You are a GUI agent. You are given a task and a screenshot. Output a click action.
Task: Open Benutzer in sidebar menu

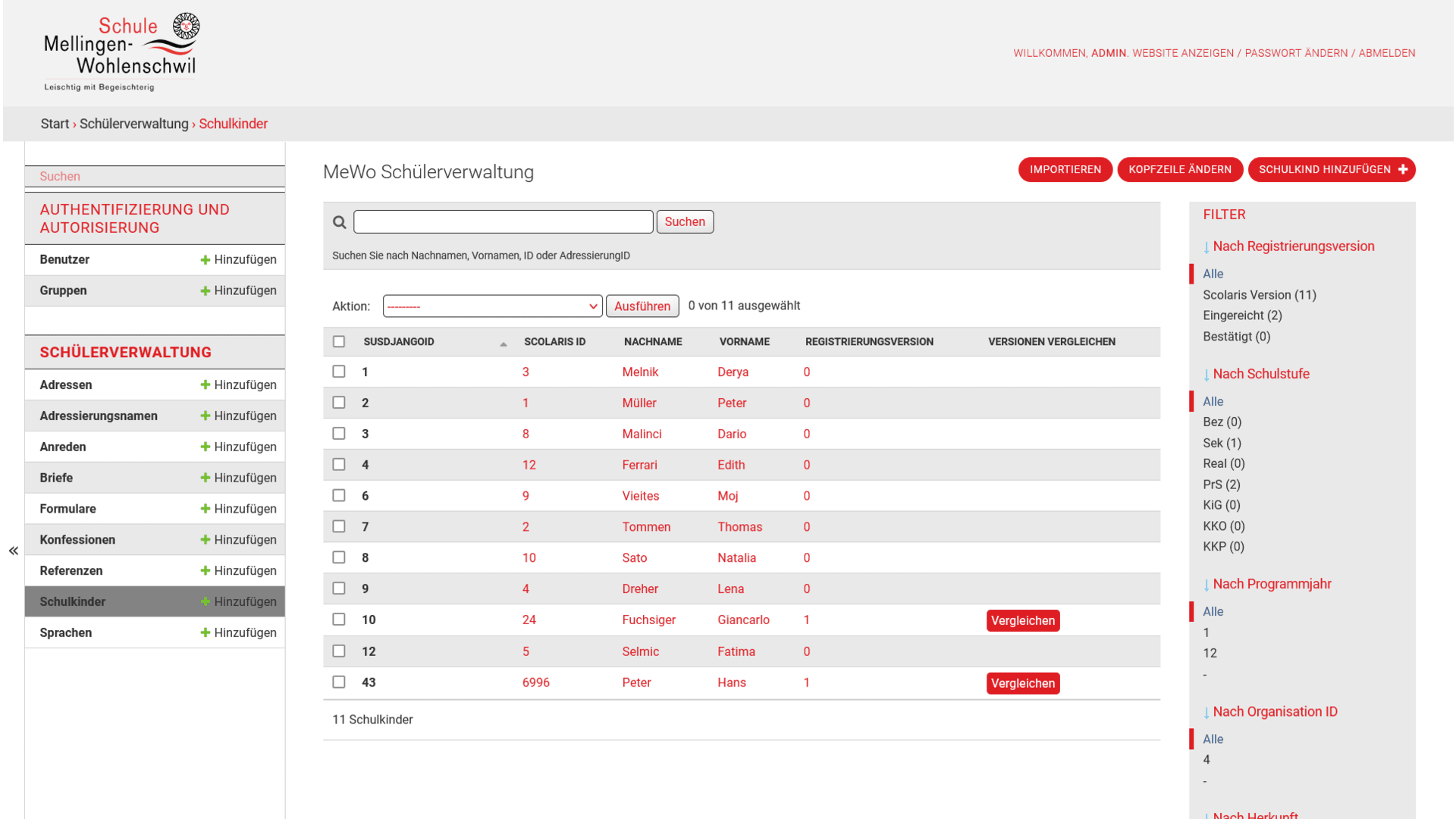point(64,260)
